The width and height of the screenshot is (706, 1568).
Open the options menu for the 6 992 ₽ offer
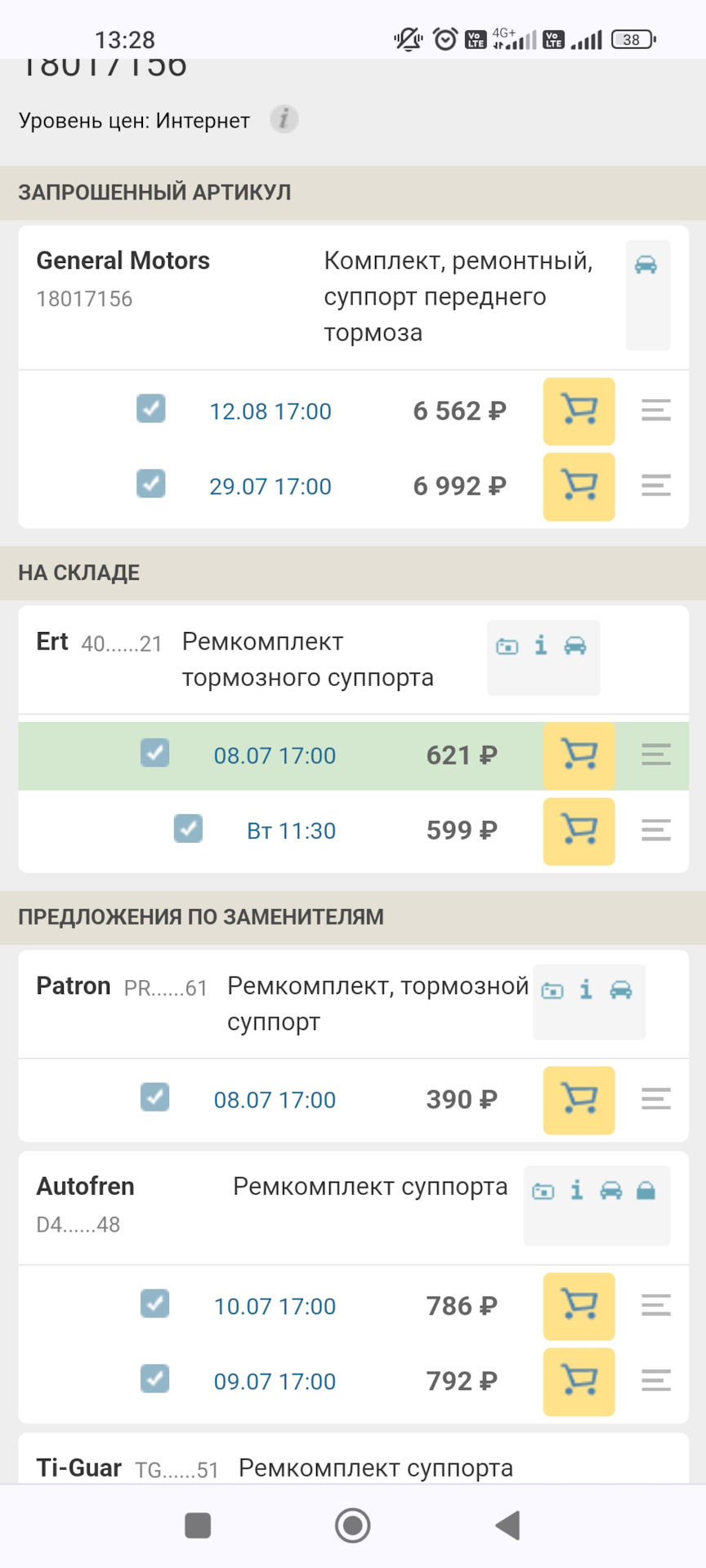pos(655,485)
